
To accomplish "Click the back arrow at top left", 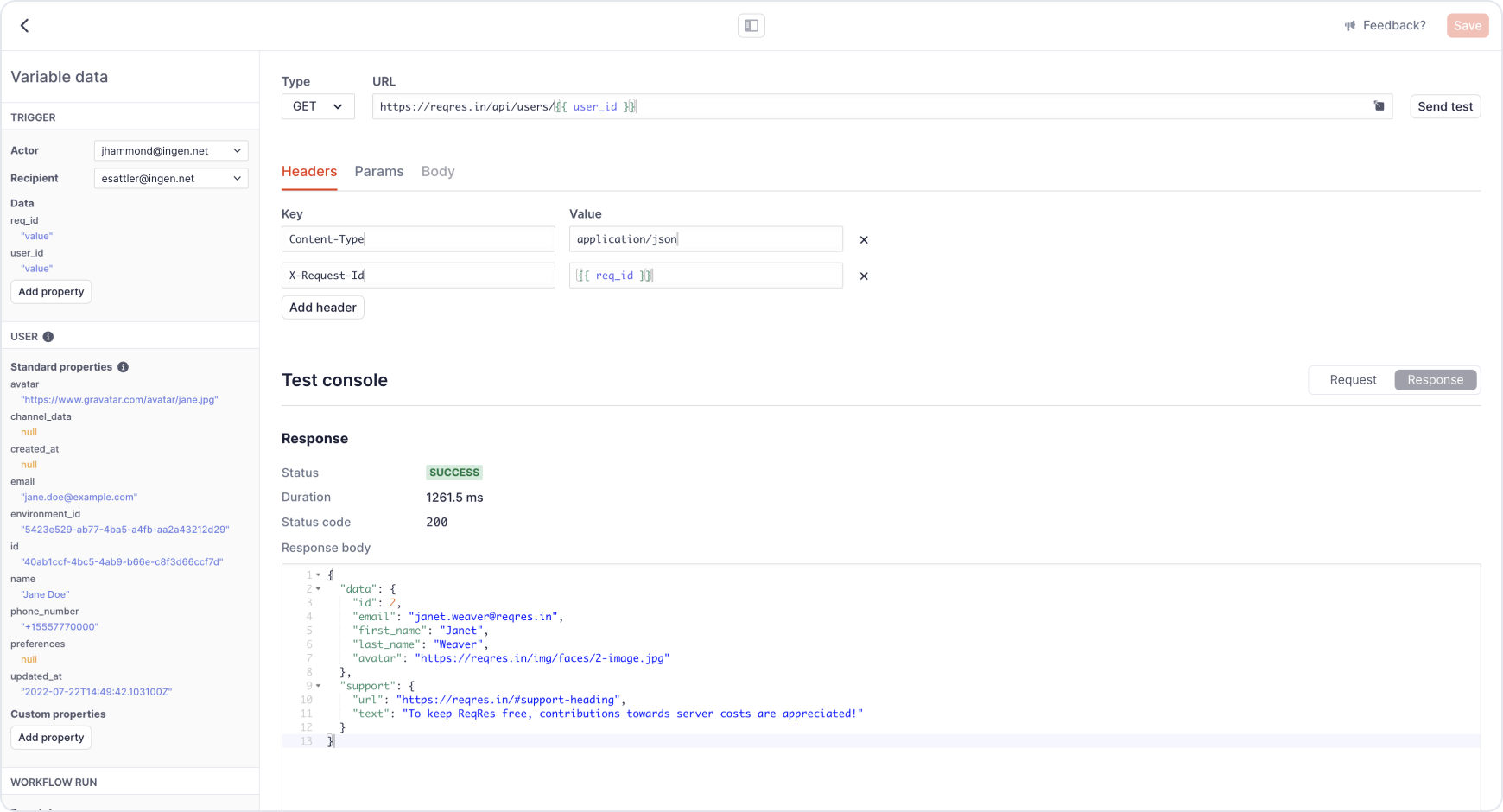I will pos(24,25).
